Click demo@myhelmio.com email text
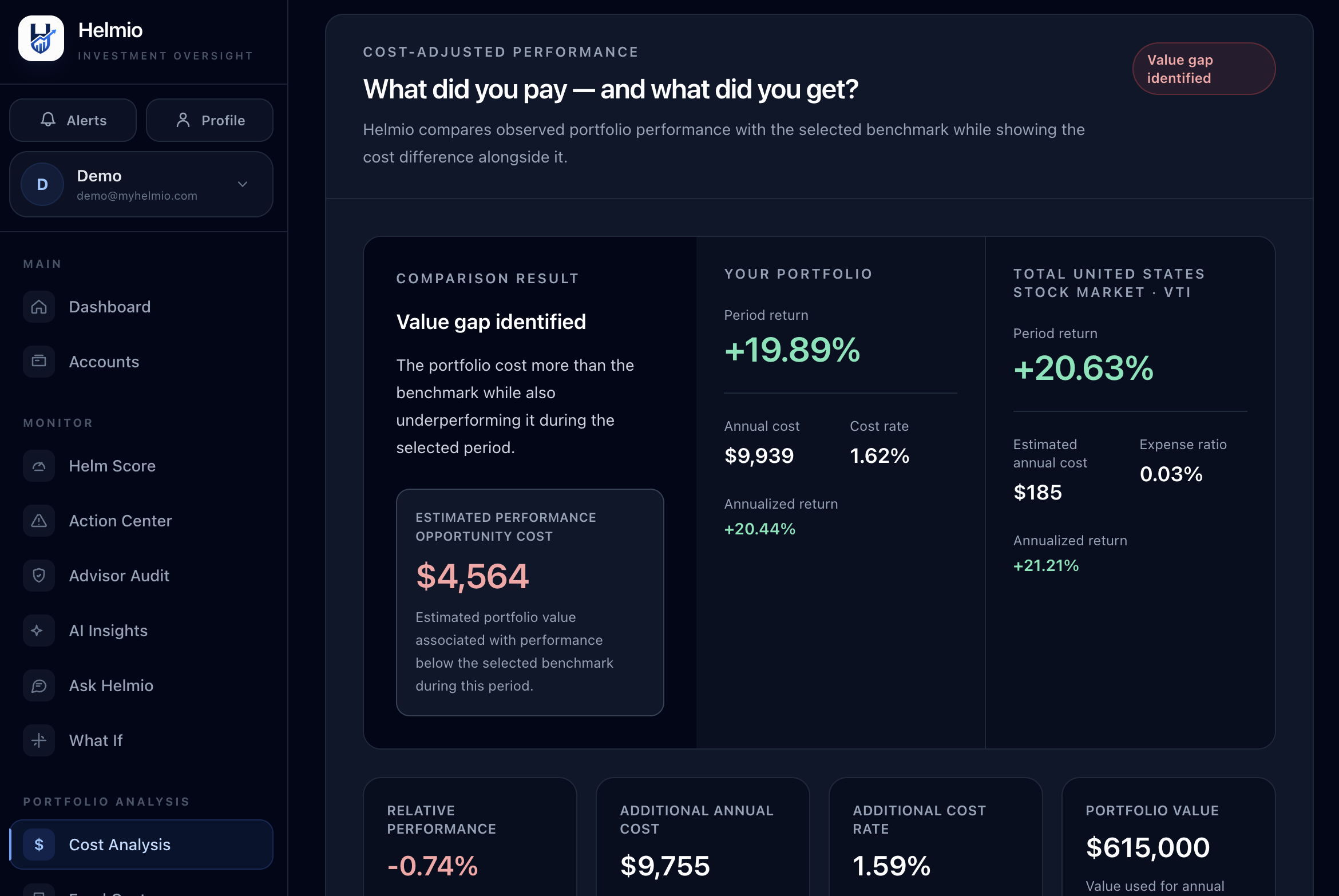Viewport: 1339px width, 896px height. tap(137, 196)
